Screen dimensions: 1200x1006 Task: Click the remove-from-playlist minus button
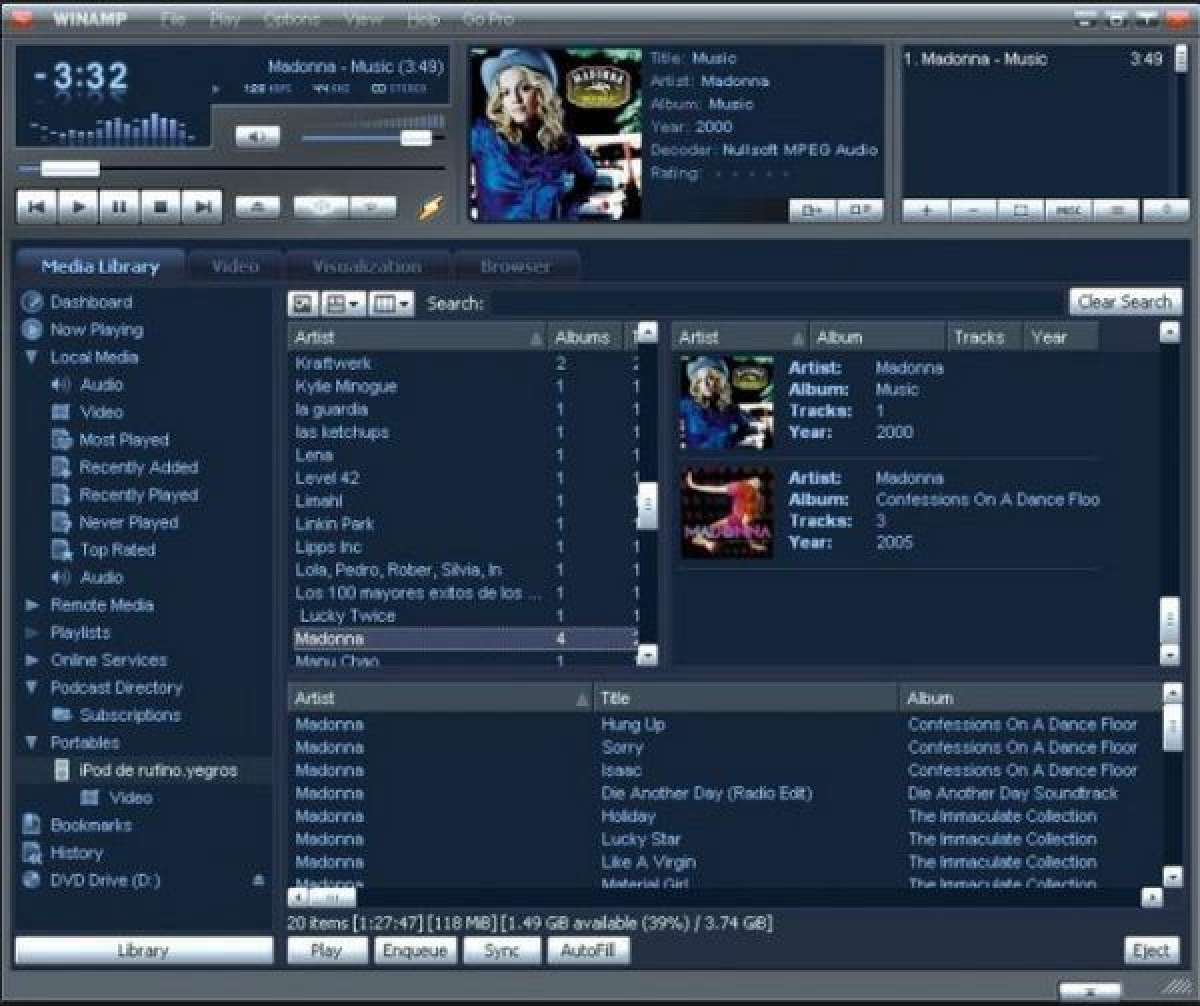click(973, 210)
